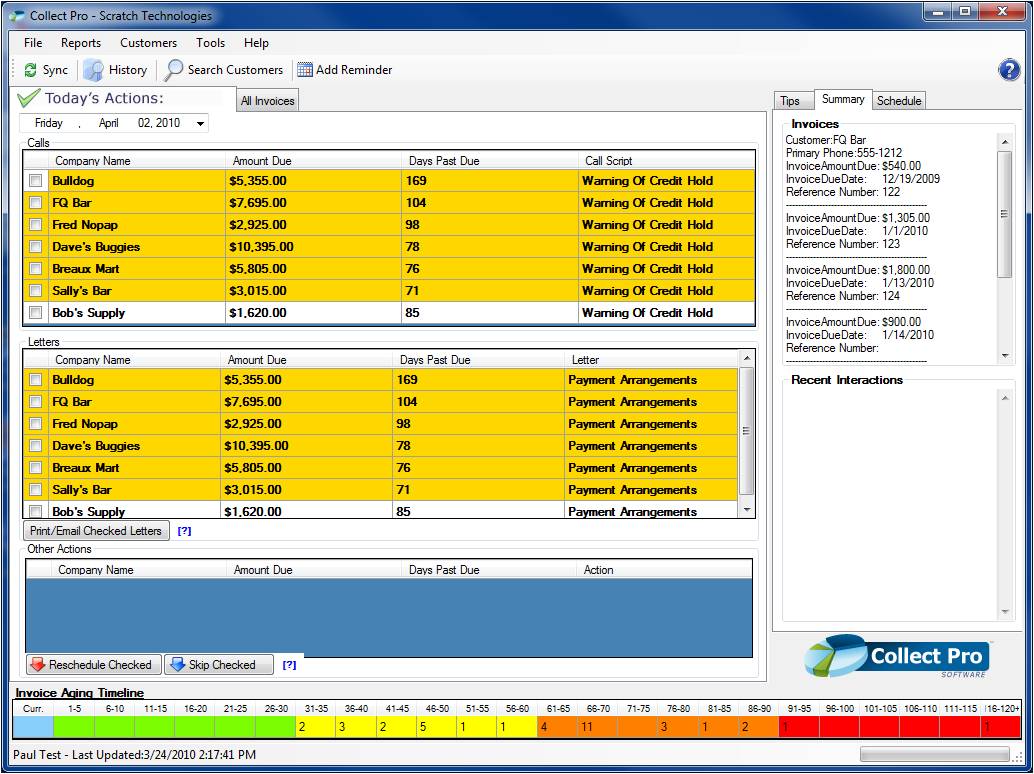The height and width of the screenshot is (774, 1034).
Task: Tick the Breaux Mart checkbox in Letters
Action: point(36,468)
